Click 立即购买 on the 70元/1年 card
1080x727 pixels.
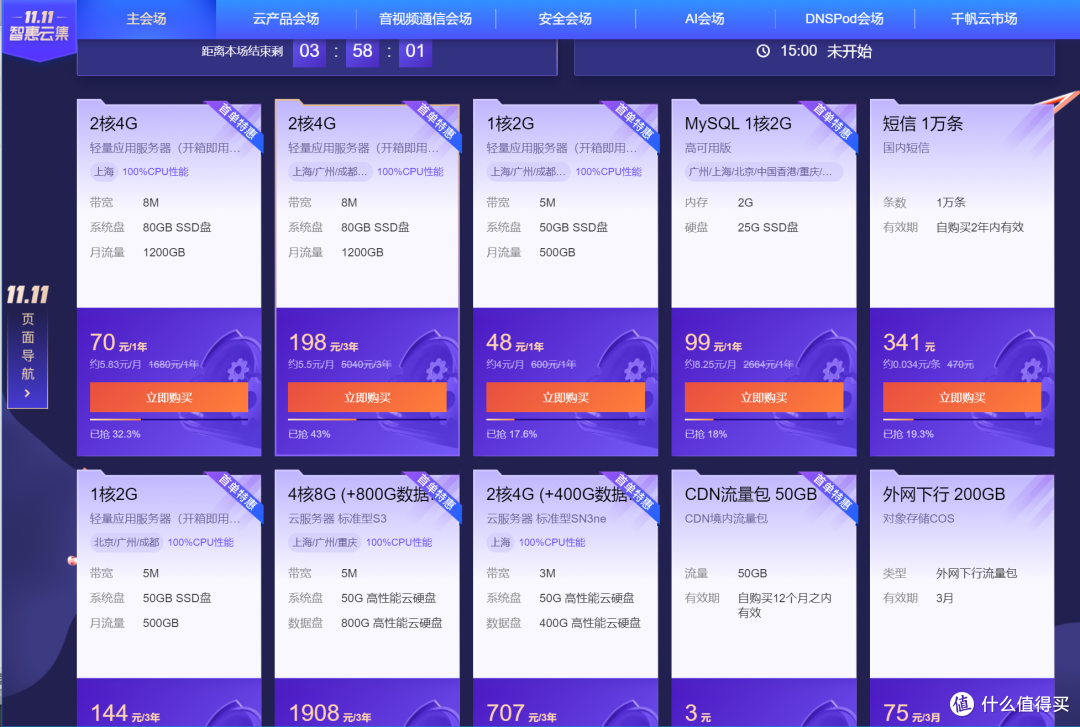pyautogui.click(x=169, y=398)
